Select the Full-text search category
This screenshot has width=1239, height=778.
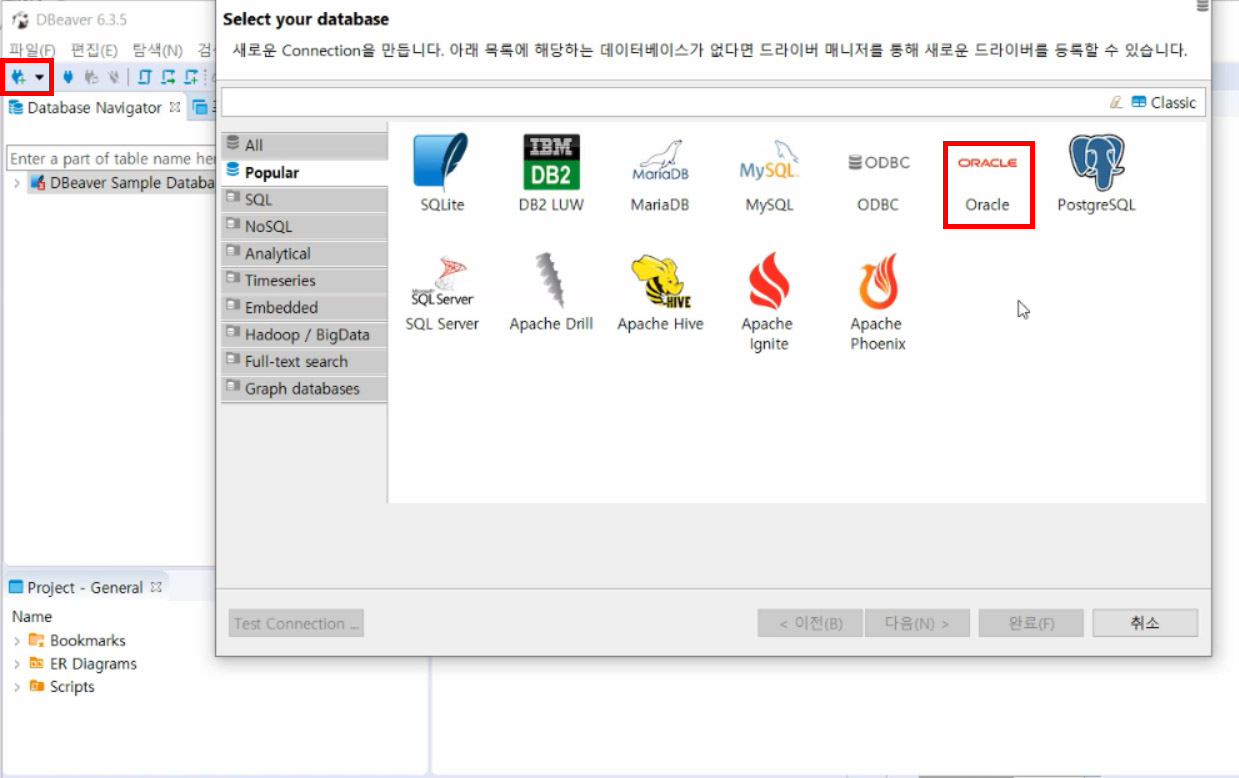304,361
